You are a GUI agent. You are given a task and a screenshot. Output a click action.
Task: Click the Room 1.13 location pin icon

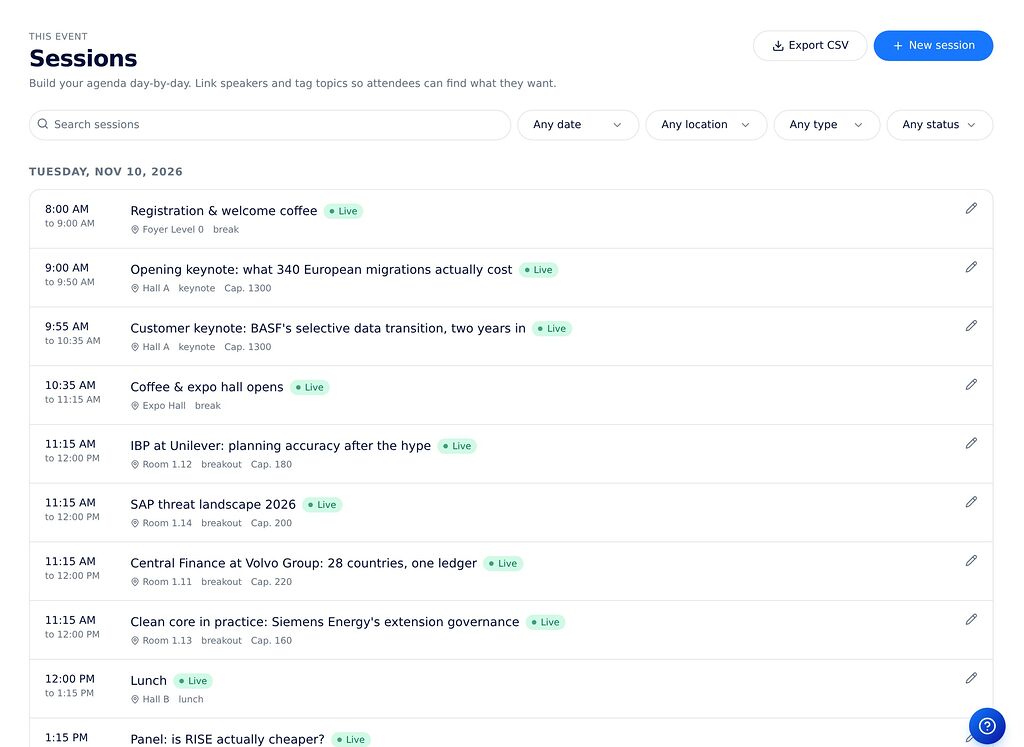(x=135, y=641)
